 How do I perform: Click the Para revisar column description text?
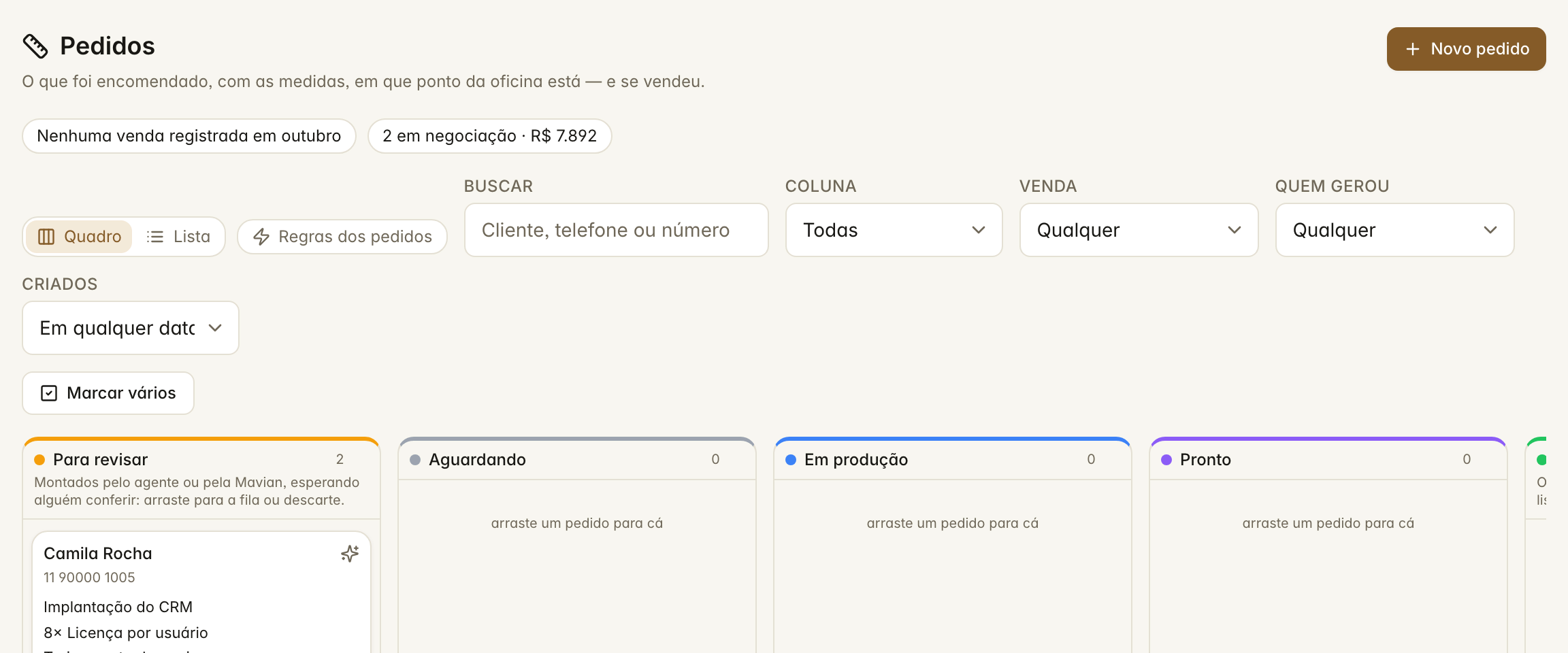(x=197, y=491)
